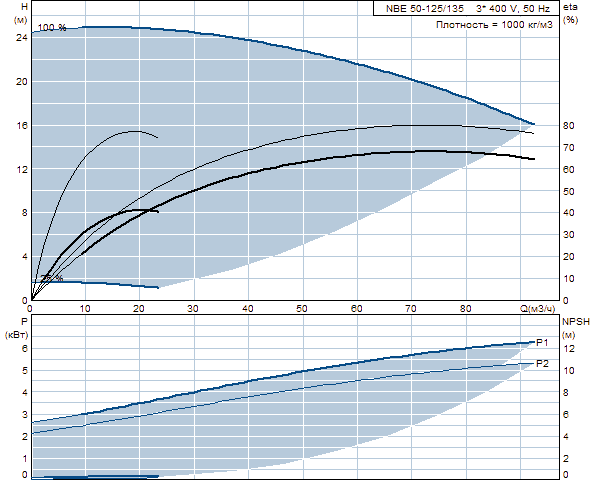
Task: Click the 50 tick on flow axis
Action: (x=302, y=309)
